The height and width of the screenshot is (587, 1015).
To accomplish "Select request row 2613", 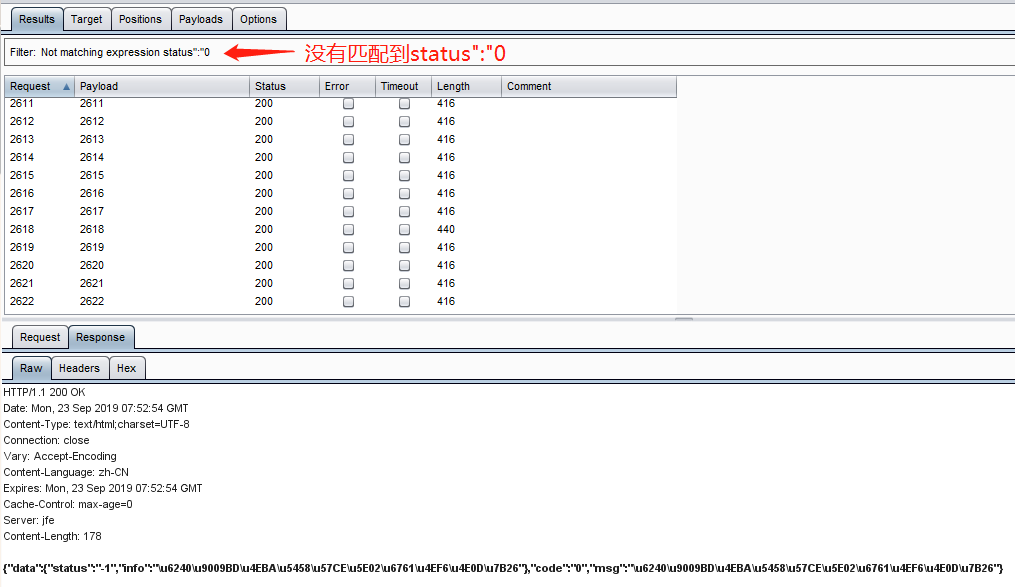I will pyautogui.click(x=340, y=139).
